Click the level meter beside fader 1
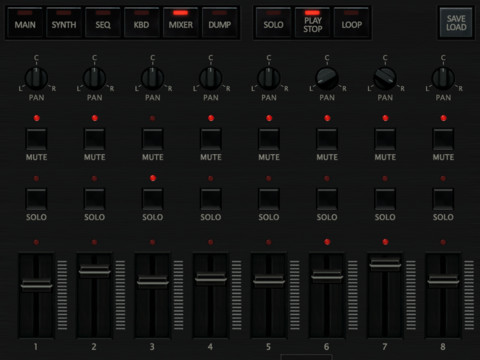 point(62,295)
